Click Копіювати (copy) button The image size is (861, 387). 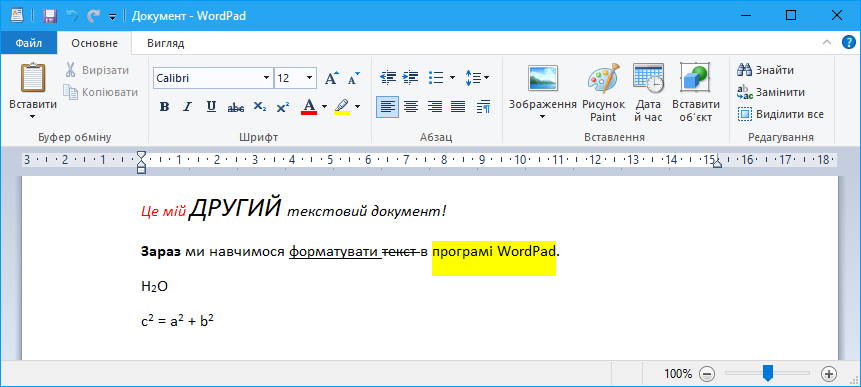pyautogui.click(x=100, y=92)
